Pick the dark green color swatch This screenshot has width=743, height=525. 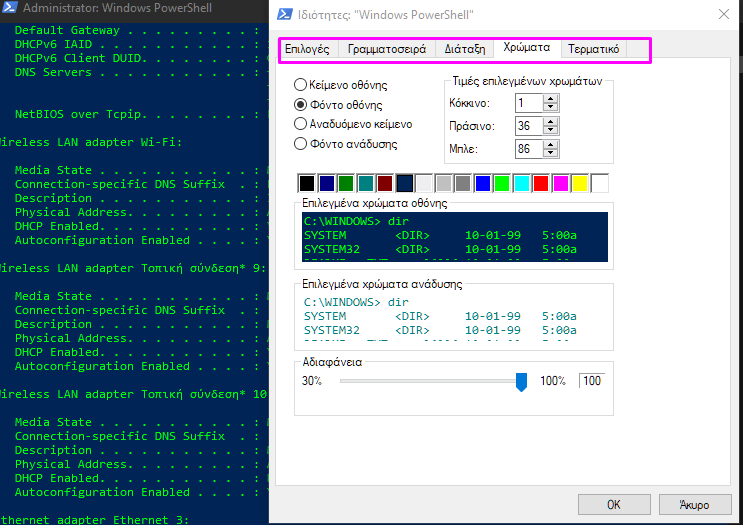click(x=346, y=183)
